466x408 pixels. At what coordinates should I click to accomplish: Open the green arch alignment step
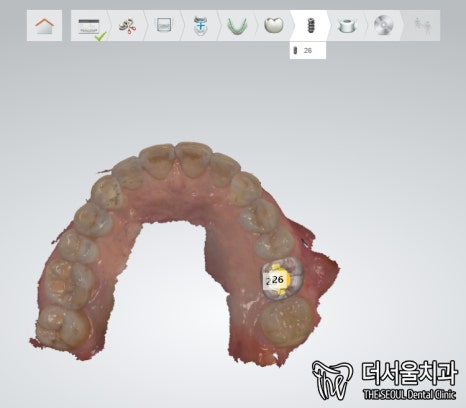pos(237,26)
